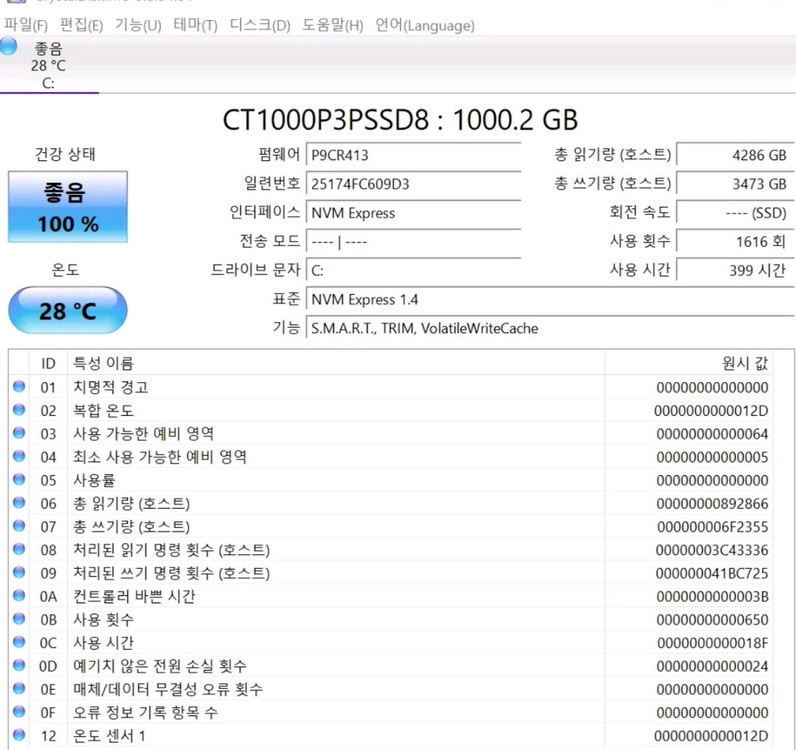Click the status orb of row 0E 매체/데이터 무결성 오류
The image size is (796, 750).
tap(19, 689)
